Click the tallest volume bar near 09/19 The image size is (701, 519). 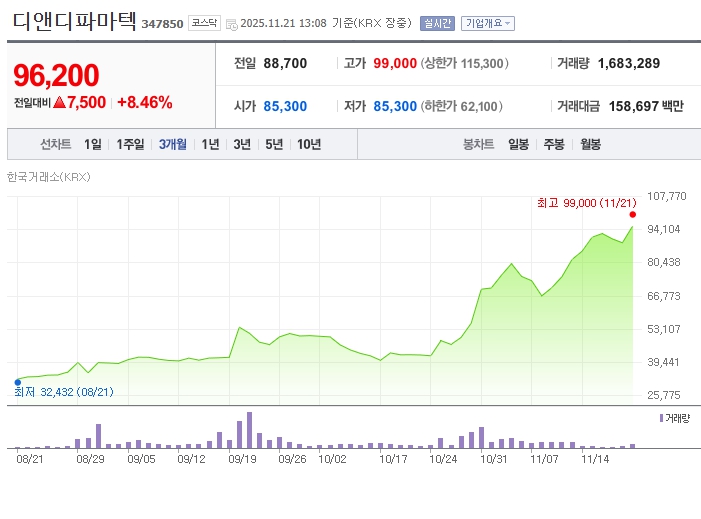pos(249,430)
